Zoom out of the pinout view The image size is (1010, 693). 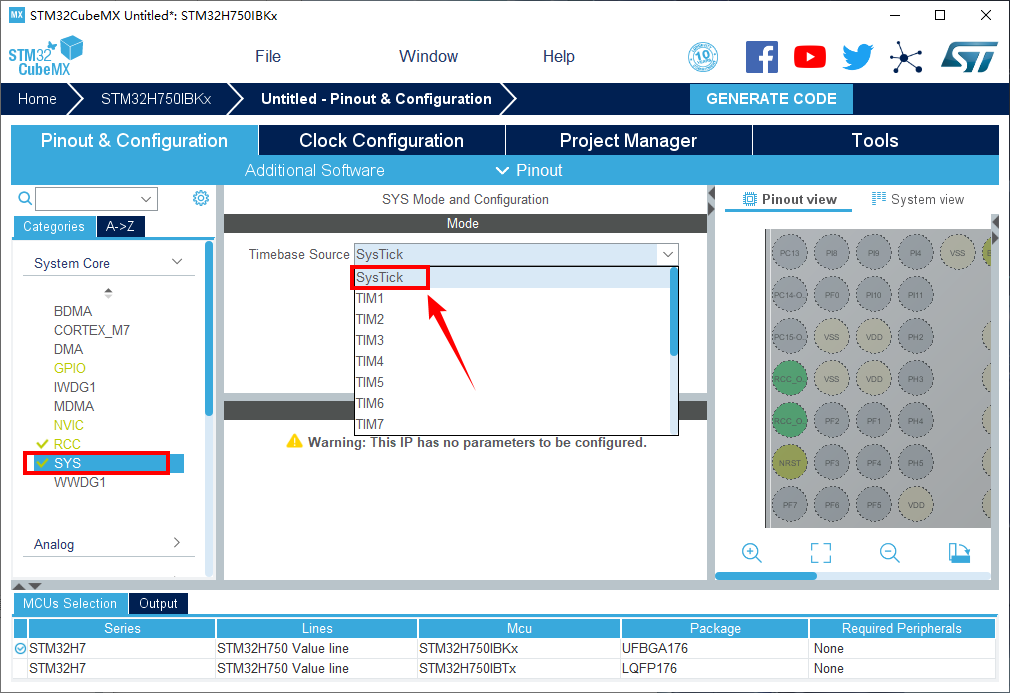(x=889, y=552)
